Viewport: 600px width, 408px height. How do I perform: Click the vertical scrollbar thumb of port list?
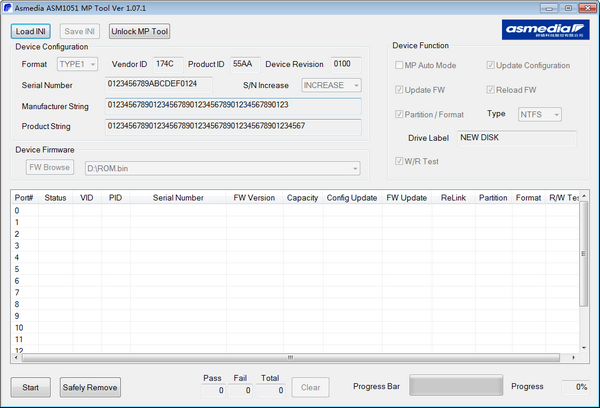(584, 253)
